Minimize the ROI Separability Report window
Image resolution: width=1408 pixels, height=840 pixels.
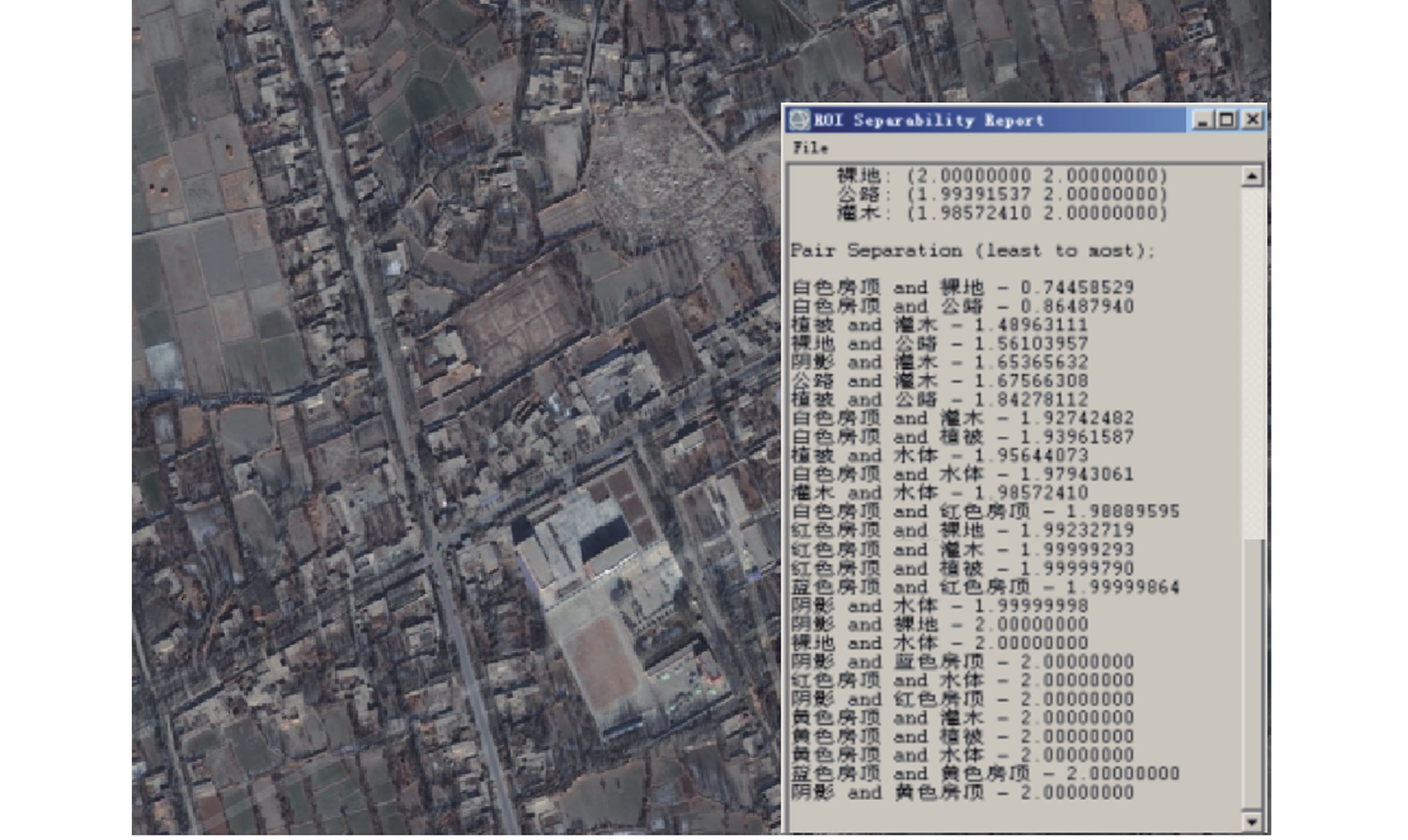(x=1201, y=120)
